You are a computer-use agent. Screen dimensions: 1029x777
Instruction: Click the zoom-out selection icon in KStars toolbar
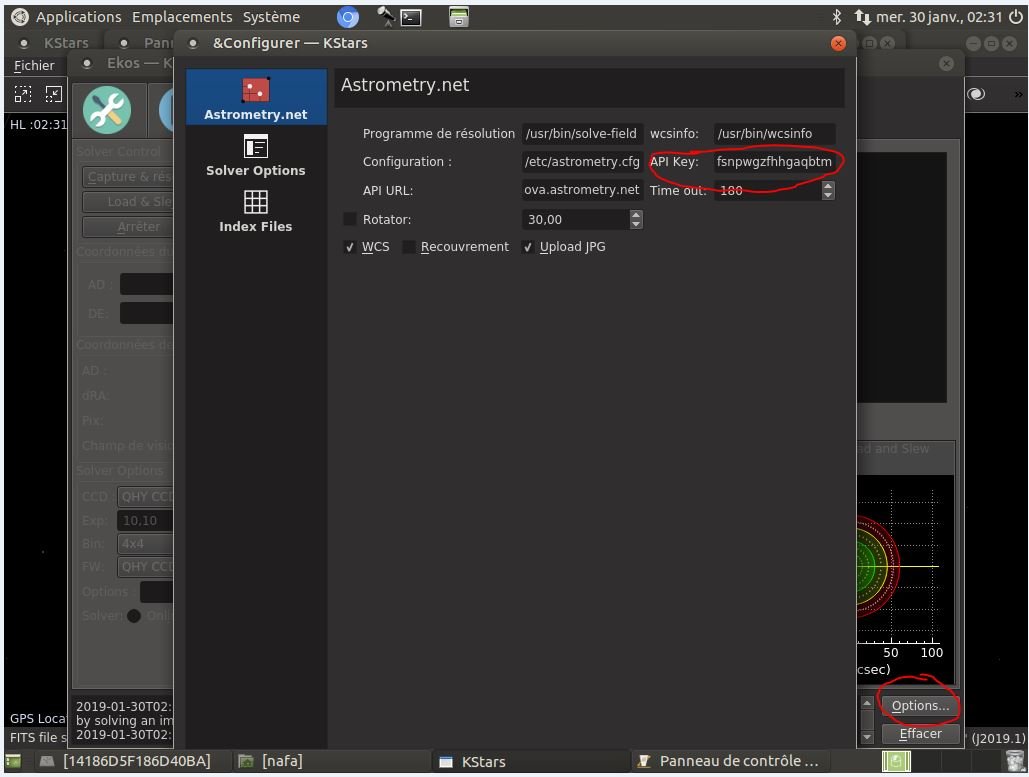[x=53, y=94]
